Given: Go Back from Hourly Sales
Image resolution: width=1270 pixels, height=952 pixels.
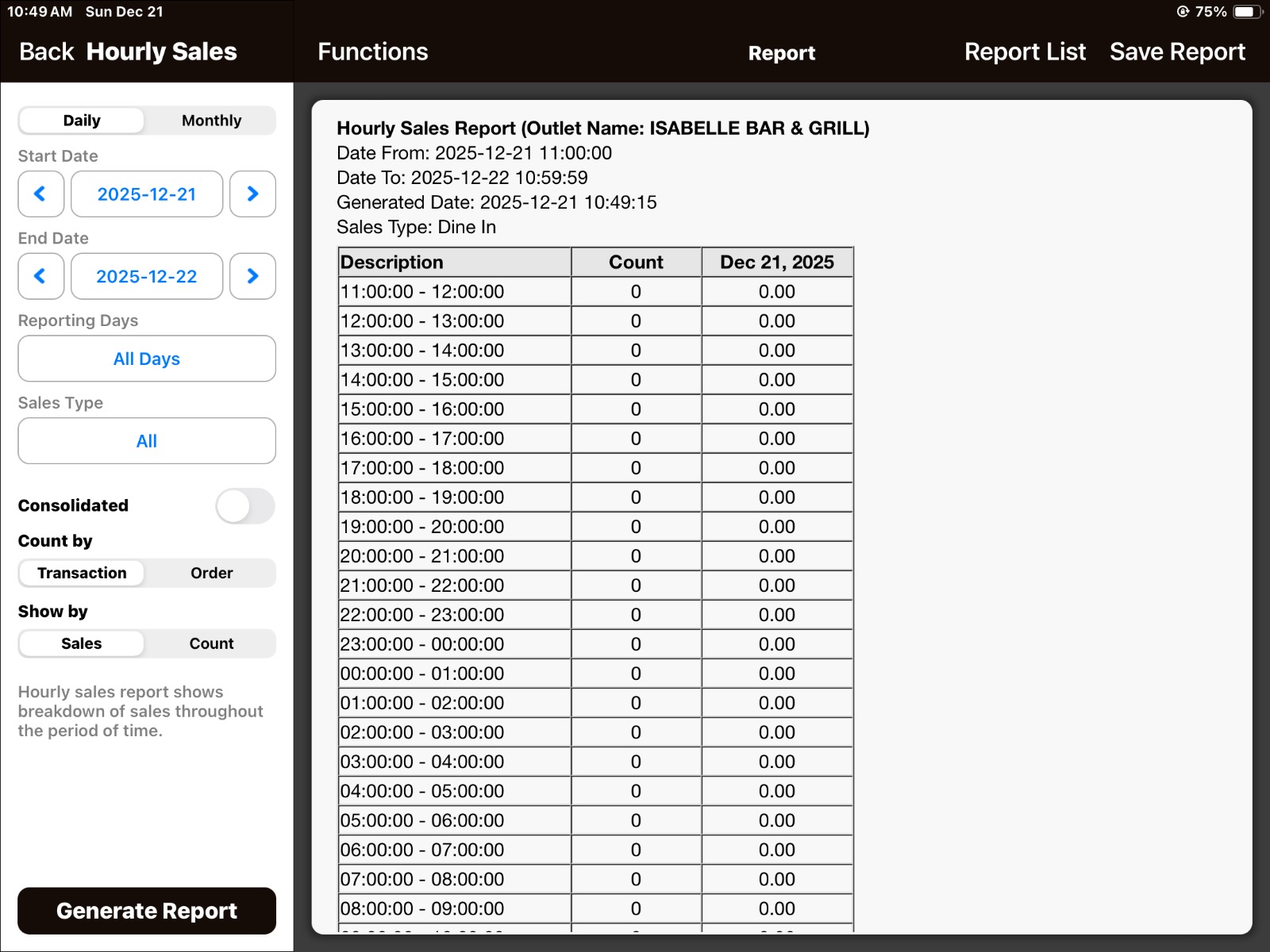Looking at the screenshot, I should tap(46, 52).
